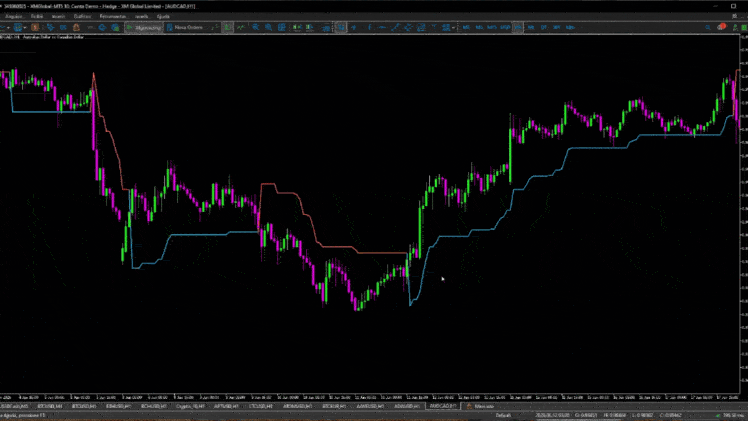Viewport: 748px width, 421px height.
Task: Open the Ferramentas menu
Action: (113, 16)
